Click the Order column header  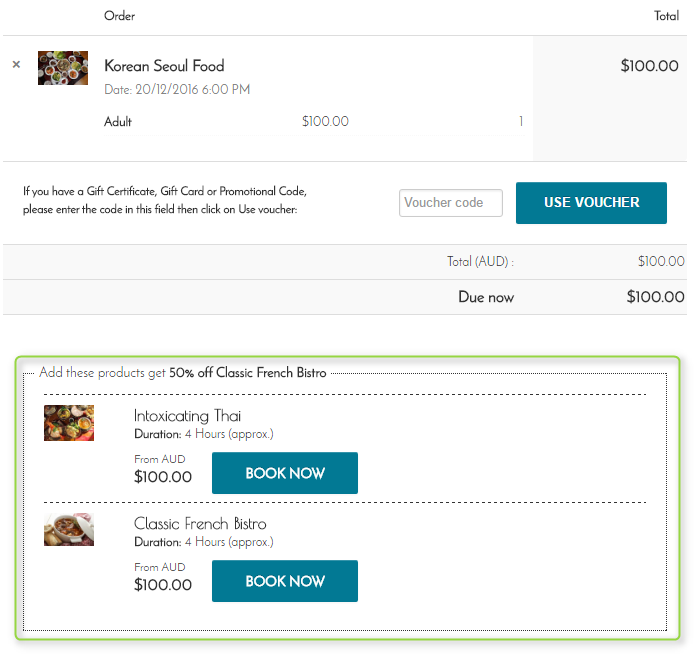pyautogui.click(x=119, y=16)
